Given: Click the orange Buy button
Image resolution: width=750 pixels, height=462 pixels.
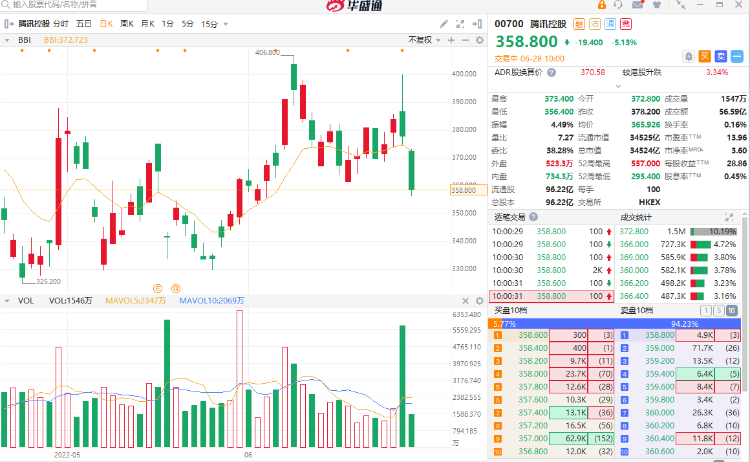Looking at the screenshot, I should [705, 57].
